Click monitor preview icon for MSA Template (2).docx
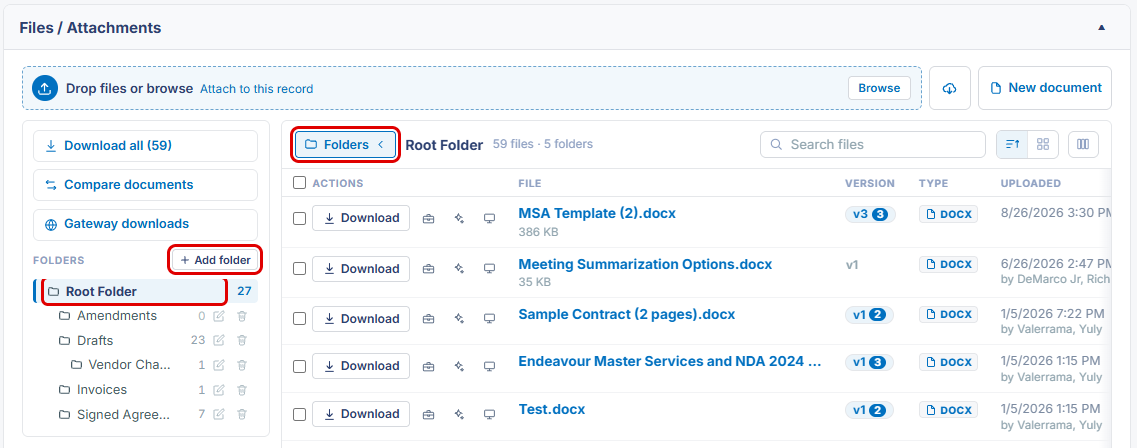The height and width of the screenshot is (448, 1137). click(x=489, y=218)
